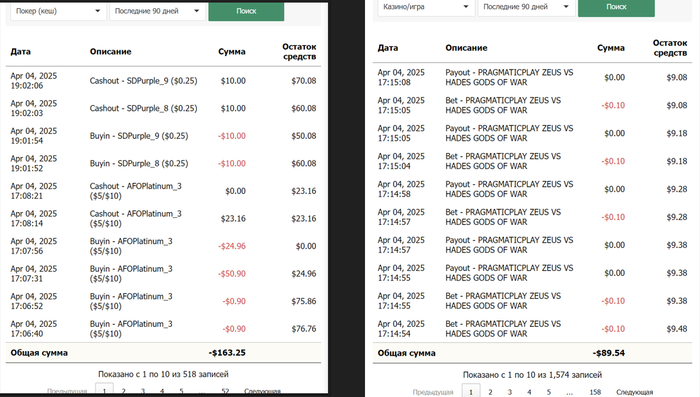Go to page 5 in left table pagination
The image size is (700, 397).
click(x=181, y=391)
